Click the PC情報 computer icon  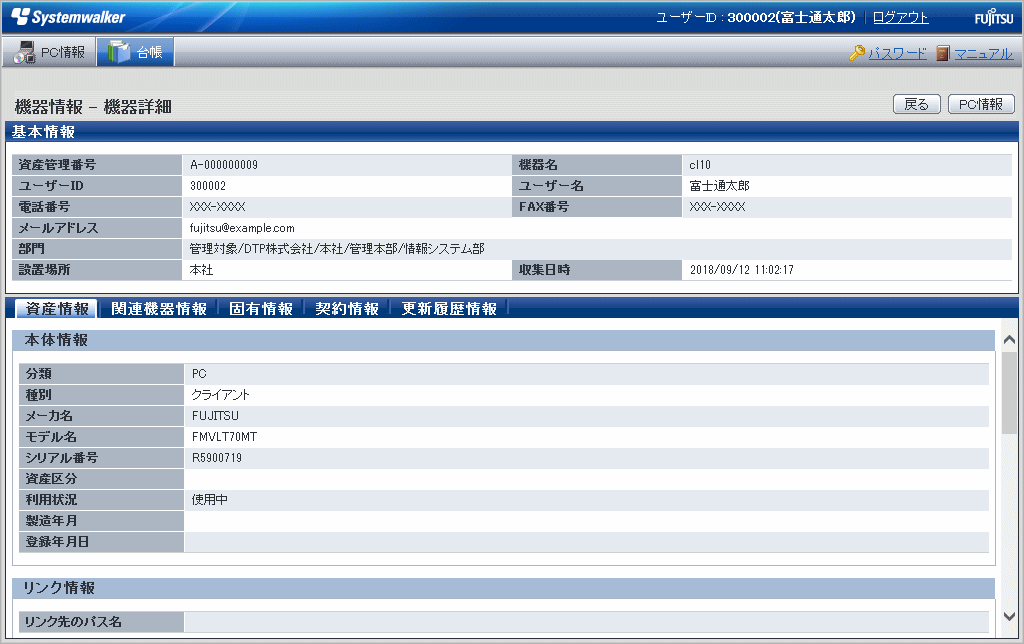pos(25,52)
